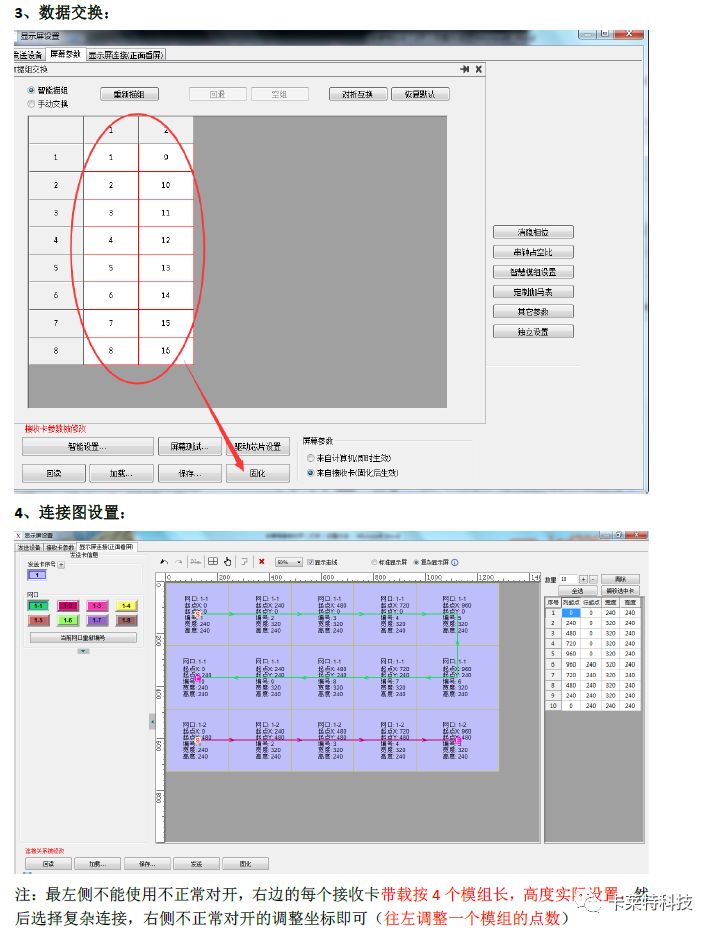Viewport: 715px width, 933px height.
Task: Select the purple 1-7 port swatch
Action: (x=97, y=620)
